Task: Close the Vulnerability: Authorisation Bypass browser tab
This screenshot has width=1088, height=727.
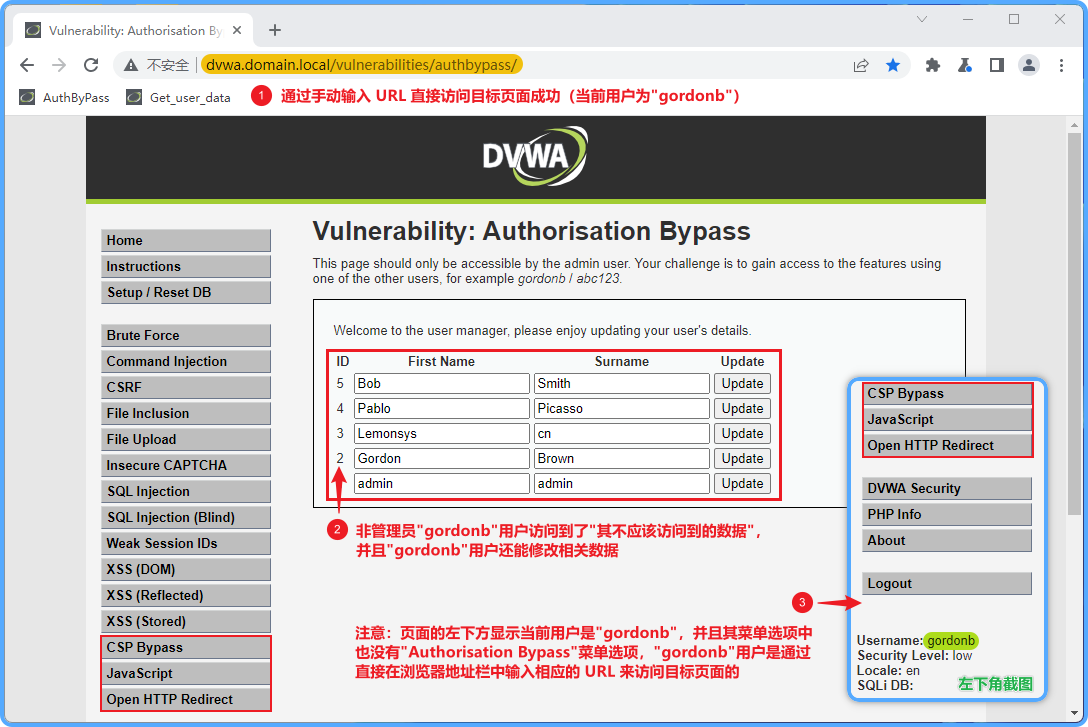Action: pyautogui.click(x=237, y=30)
